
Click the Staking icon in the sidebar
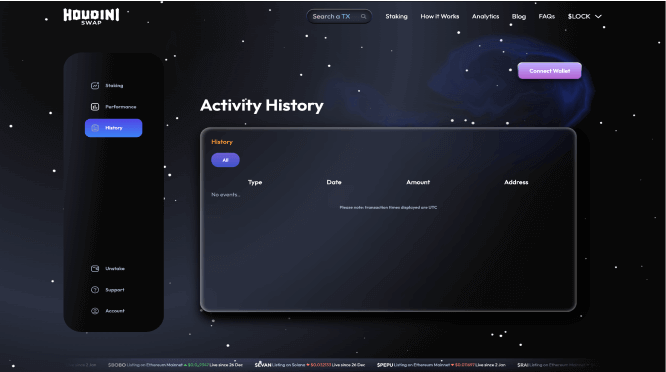pos(95,86)
